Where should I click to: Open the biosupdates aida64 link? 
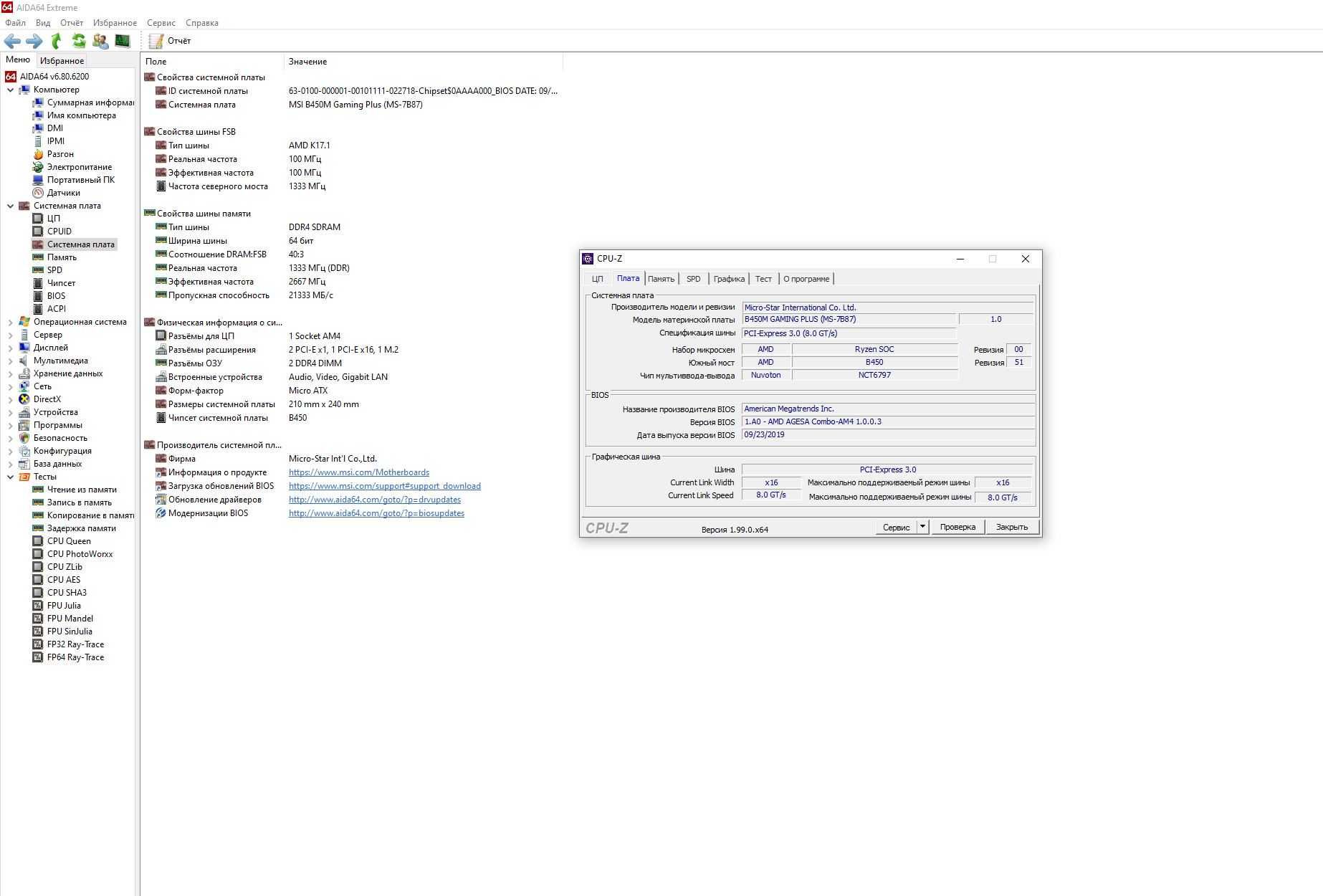pos(376,513)
